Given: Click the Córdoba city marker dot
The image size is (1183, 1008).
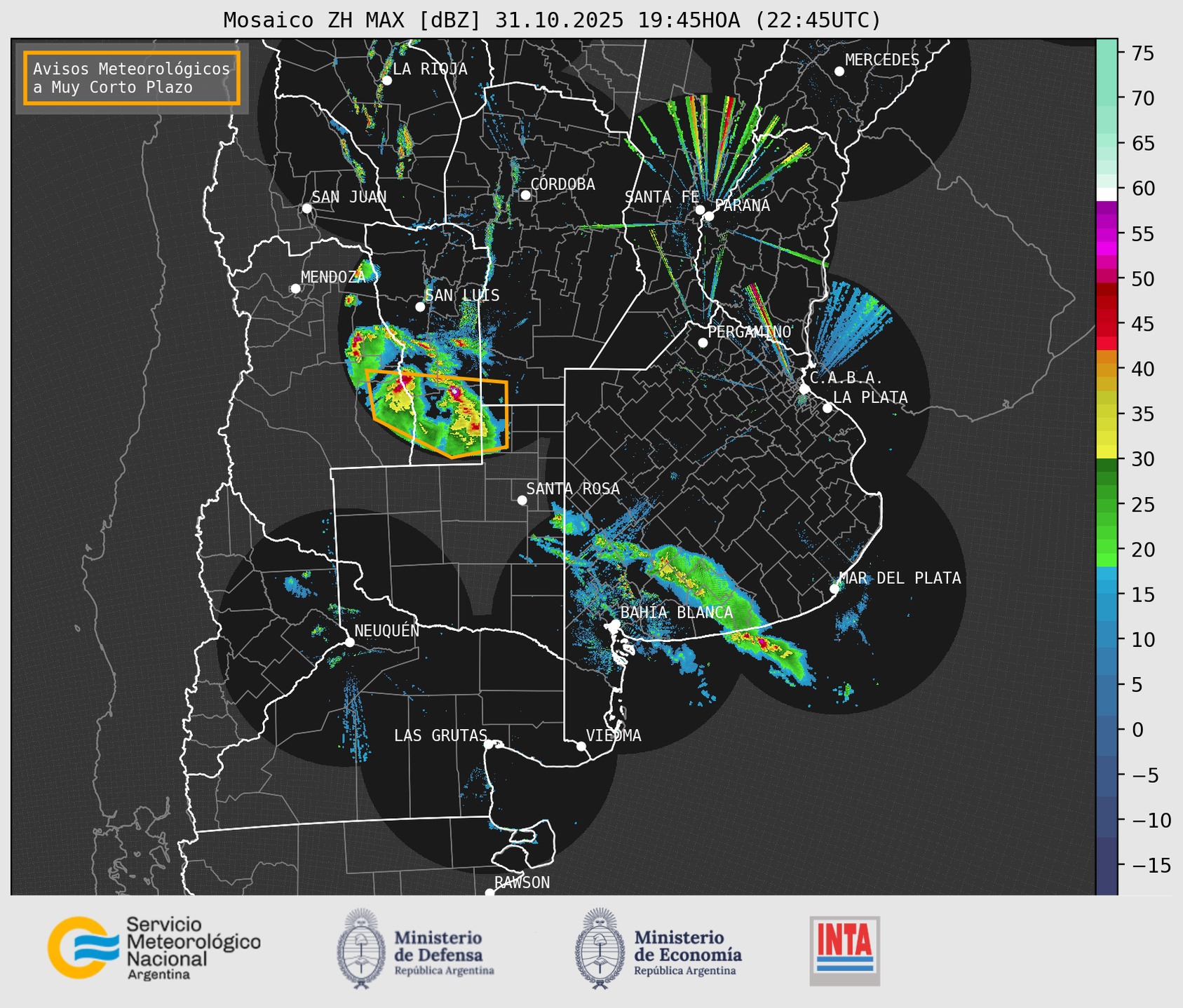Looking at the screenshot, I should 525,195.
